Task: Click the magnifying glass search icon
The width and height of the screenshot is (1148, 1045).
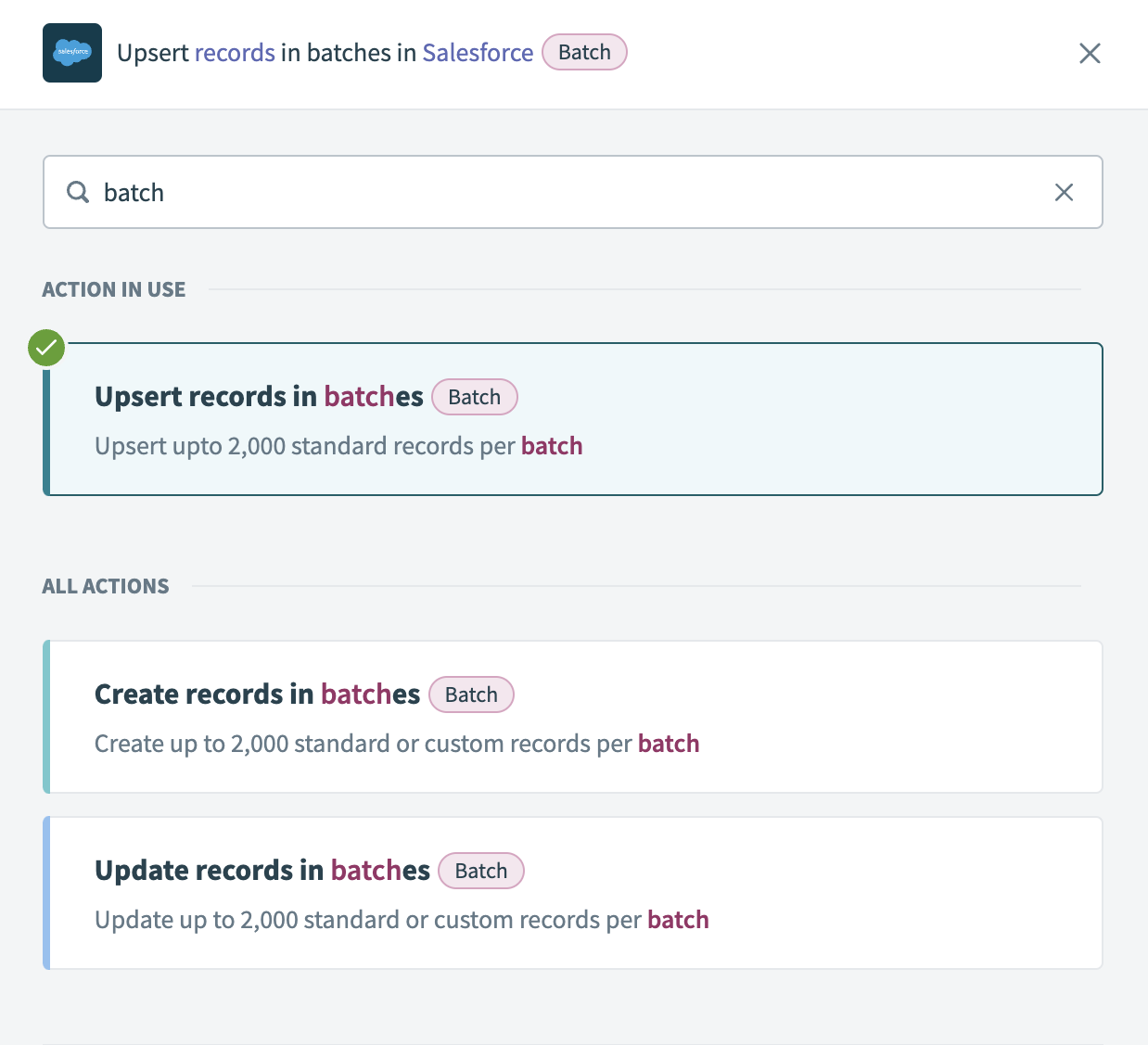Action: [x=78, y=192]
